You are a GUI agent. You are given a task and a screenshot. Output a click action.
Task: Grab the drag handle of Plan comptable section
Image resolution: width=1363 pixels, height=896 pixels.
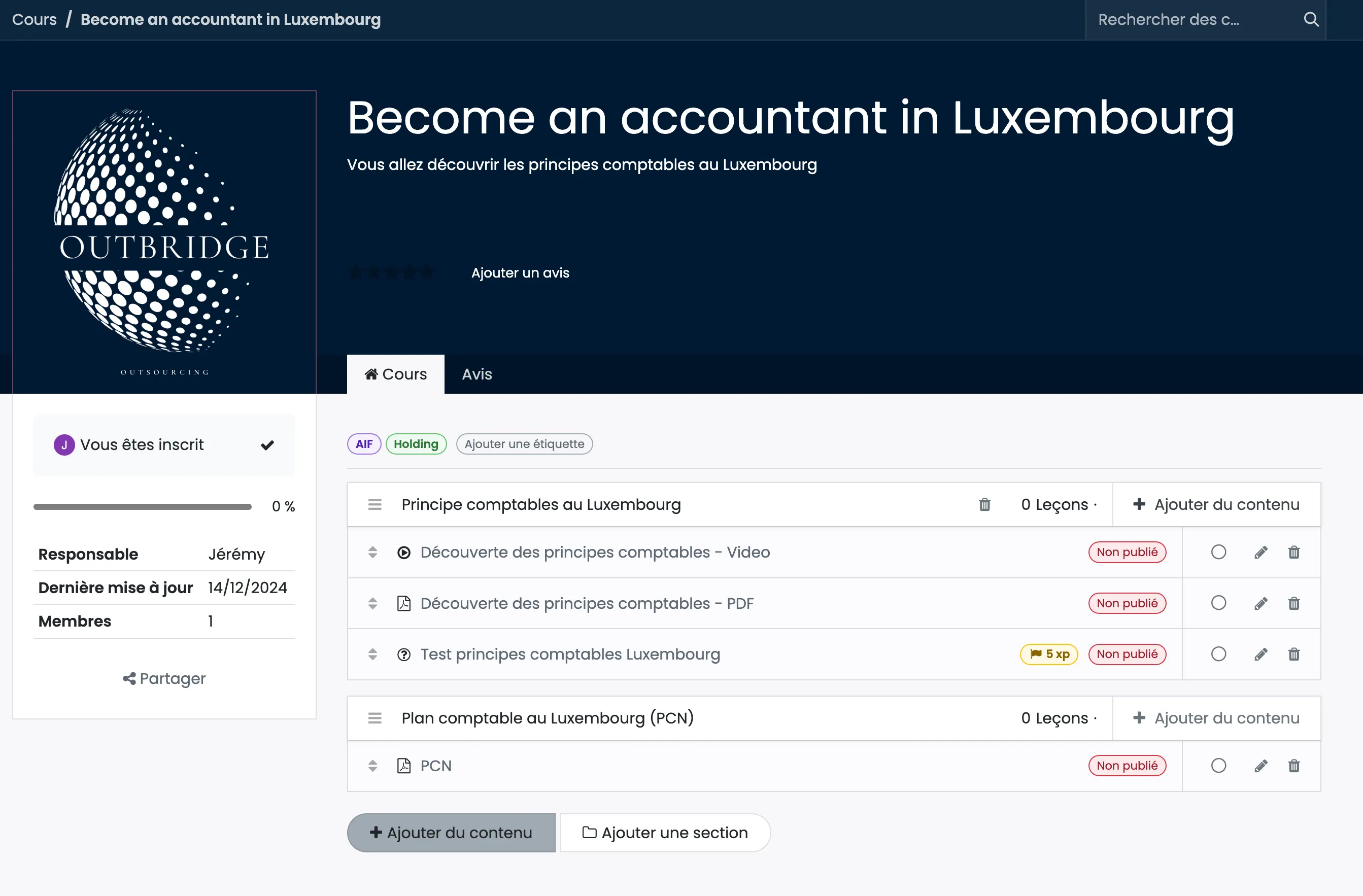point(374,718)
